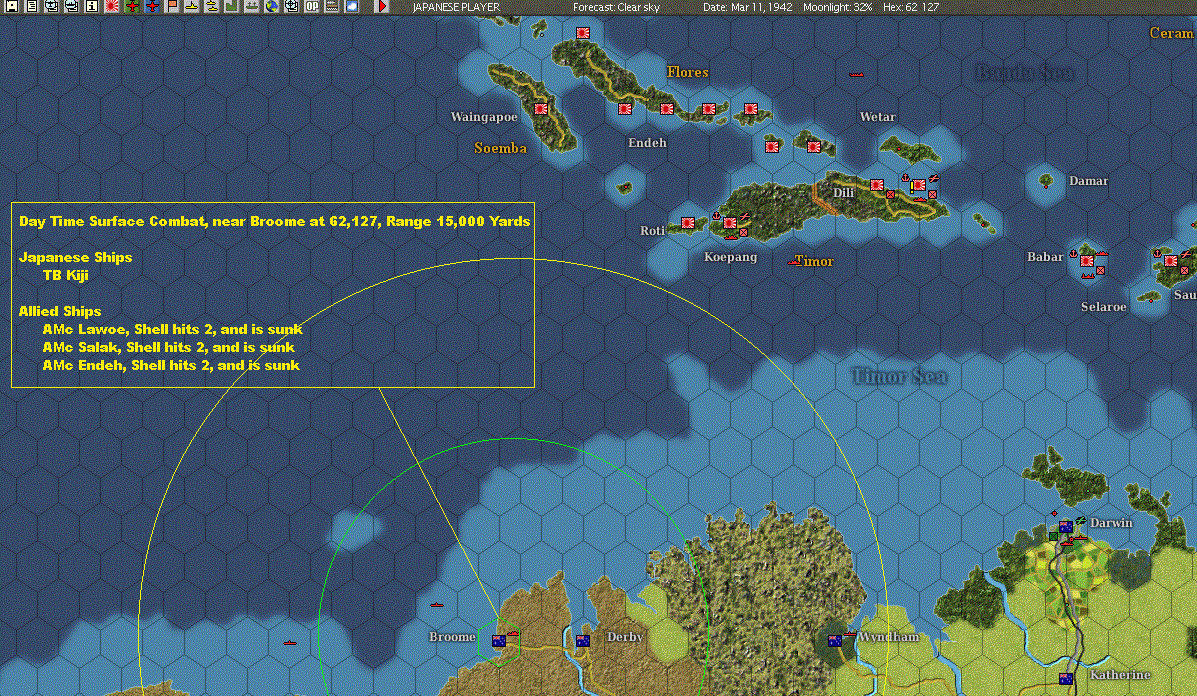Click the AMc Lawoe sunk line
This screenshot has width=1197, height=696.
pyautogui.click(x=173, y=330)
